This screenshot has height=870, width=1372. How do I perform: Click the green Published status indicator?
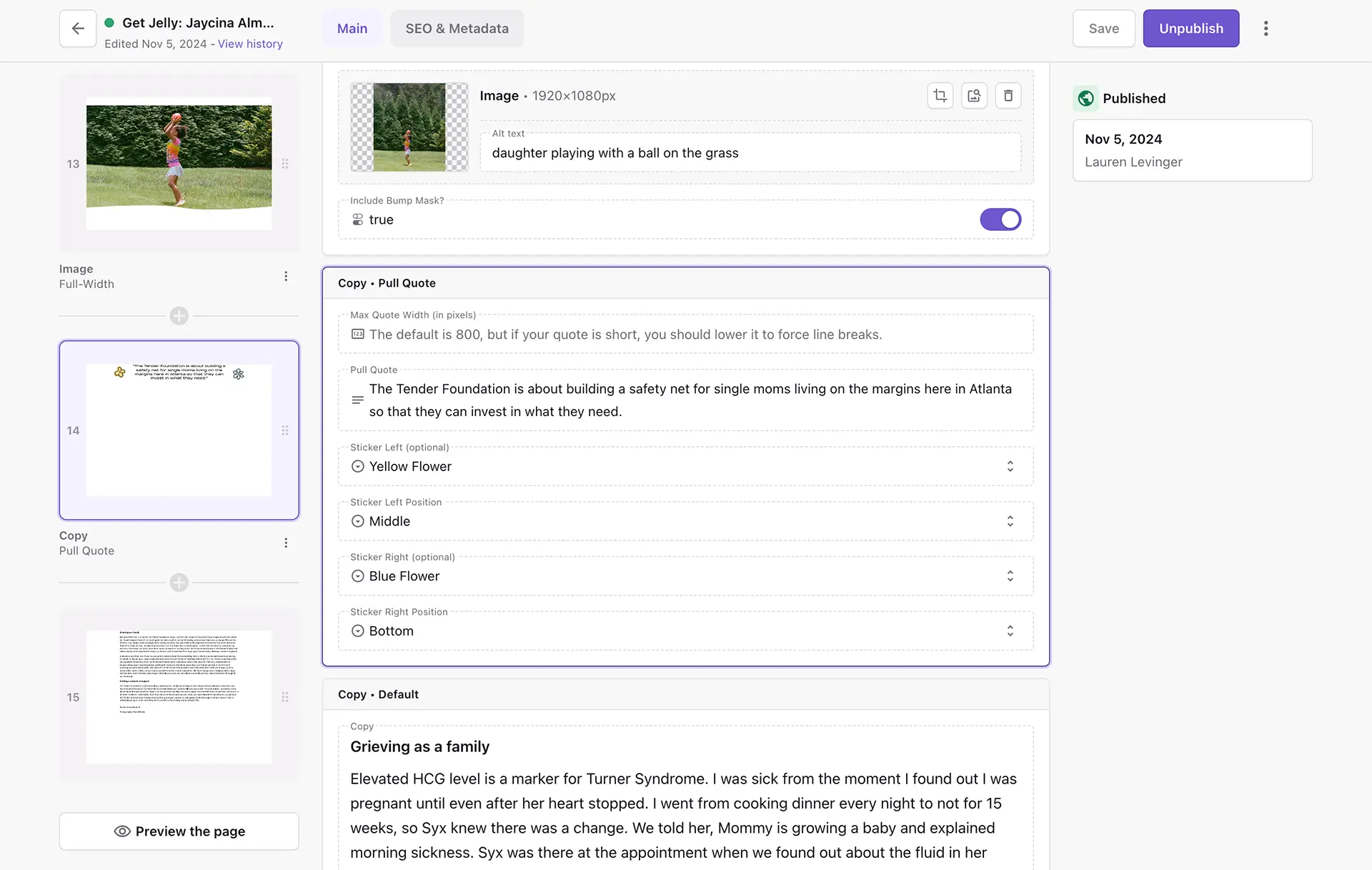[x=1085, y=98]
